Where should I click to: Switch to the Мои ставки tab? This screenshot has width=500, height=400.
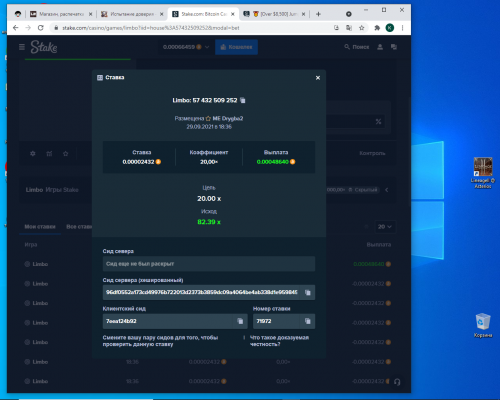(40, 227)
